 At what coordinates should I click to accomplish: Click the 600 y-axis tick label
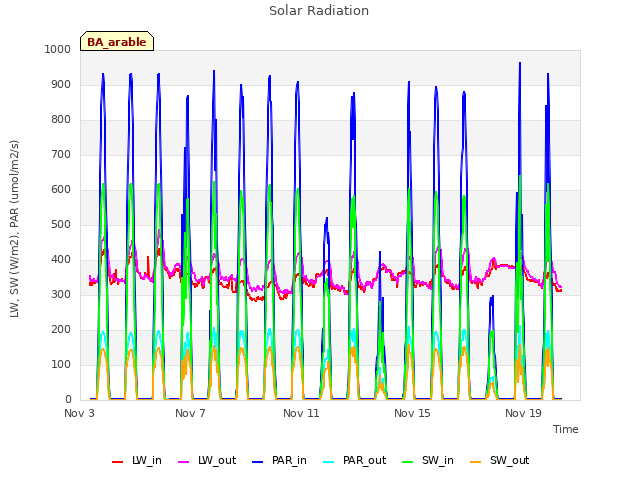coord(61,189)
